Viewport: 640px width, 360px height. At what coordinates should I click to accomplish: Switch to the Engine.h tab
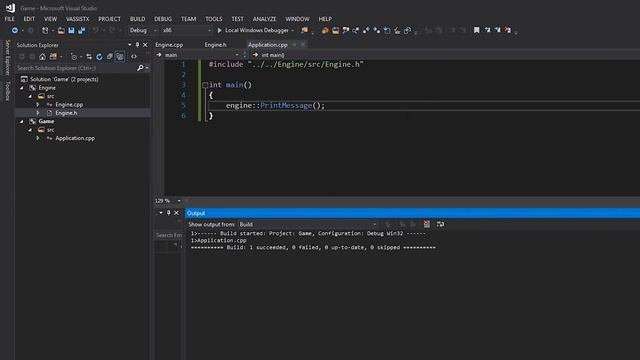click(x=216, y=45)
